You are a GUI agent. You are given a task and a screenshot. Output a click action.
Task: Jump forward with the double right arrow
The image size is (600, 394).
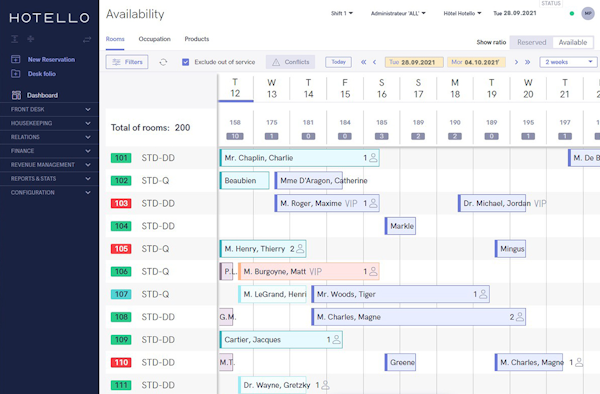click(527, 62)
